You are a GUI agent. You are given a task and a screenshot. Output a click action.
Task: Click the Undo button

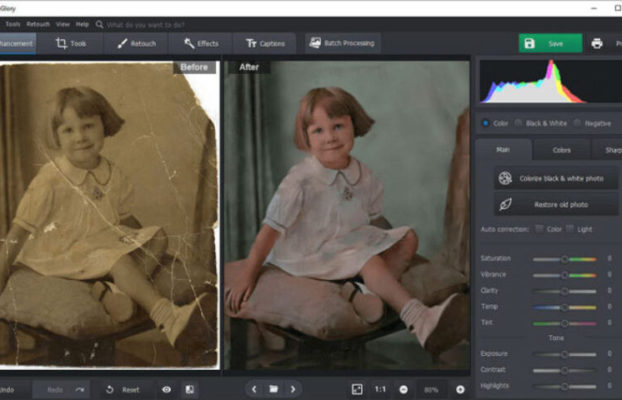[15, 390]
